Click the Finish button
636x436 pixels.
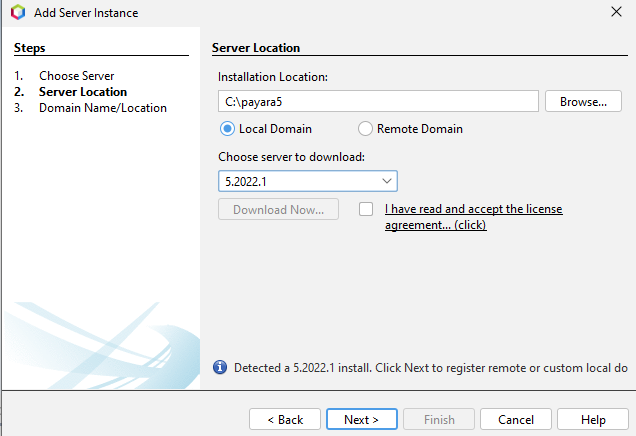(x=439, y=419)
